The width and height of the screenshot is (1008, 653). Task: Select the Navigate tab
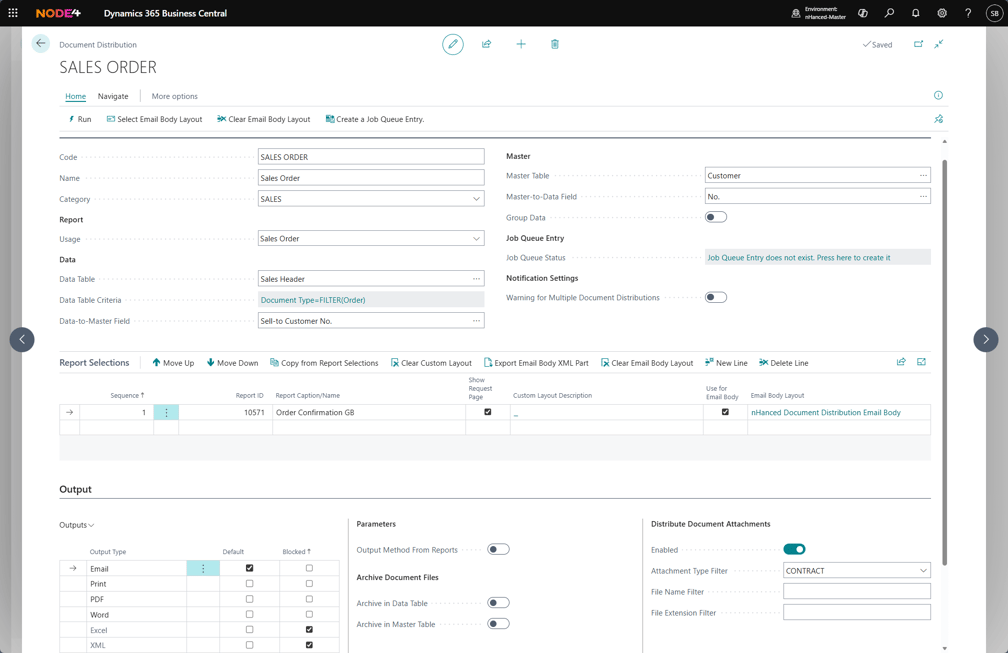point(113,96)
